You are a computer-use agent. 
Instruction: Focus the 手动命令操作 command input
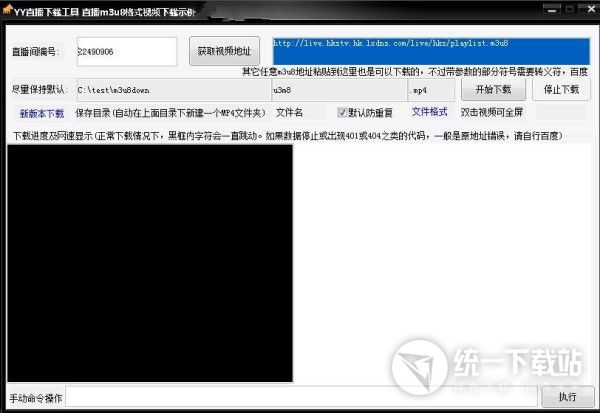302,397
